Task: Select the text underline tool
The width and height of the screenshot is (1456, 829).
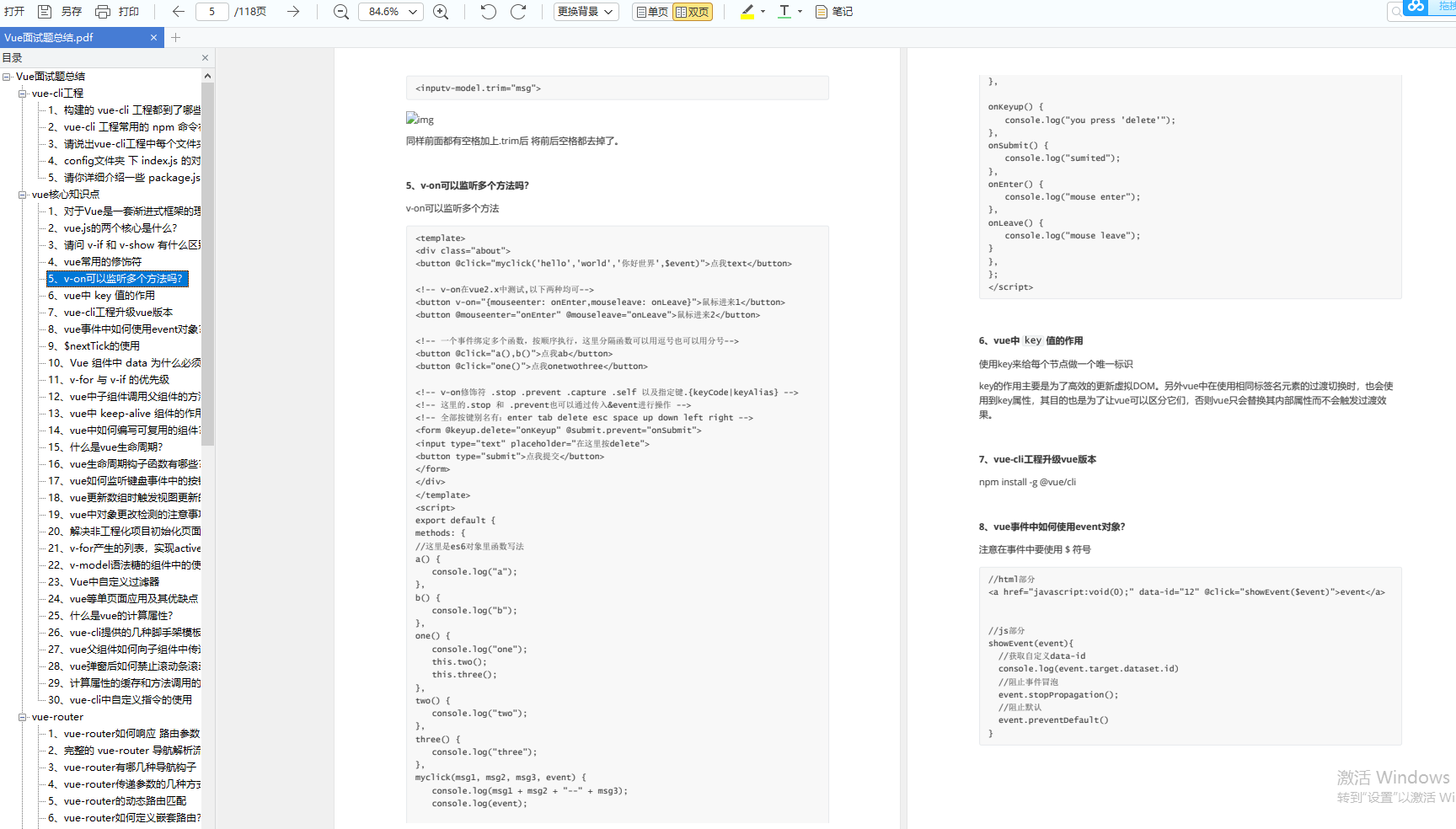Action: tap(784, 12)
